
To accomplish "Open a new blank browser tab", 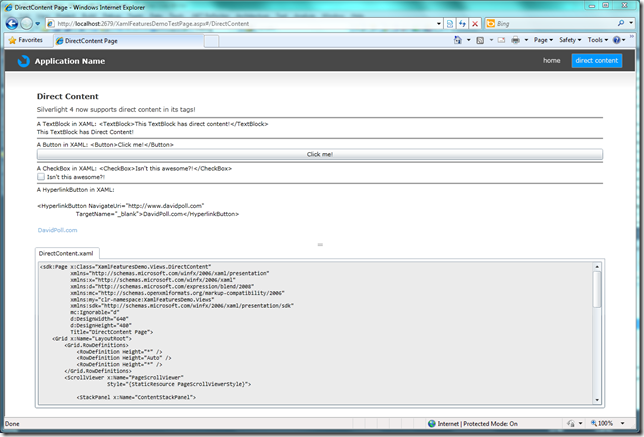I will tap(212, 41).
